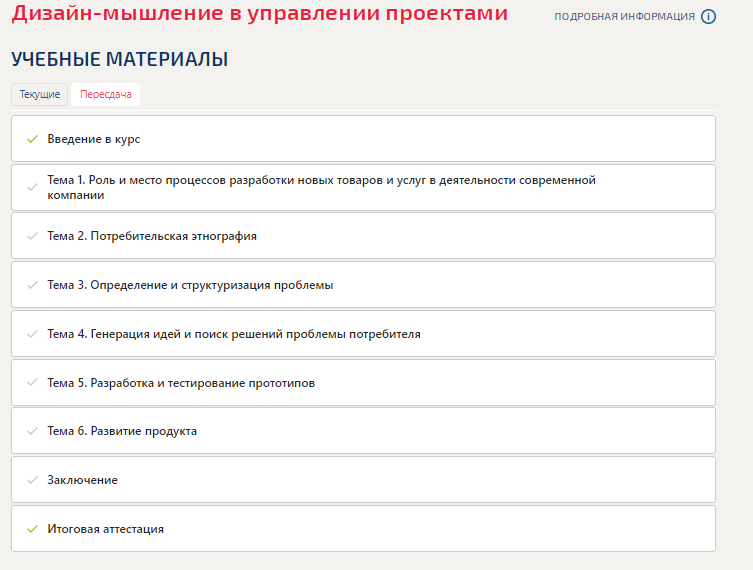753x570 pixels.
Task: Open the Подробная информация link
Action: click(624, 17)
